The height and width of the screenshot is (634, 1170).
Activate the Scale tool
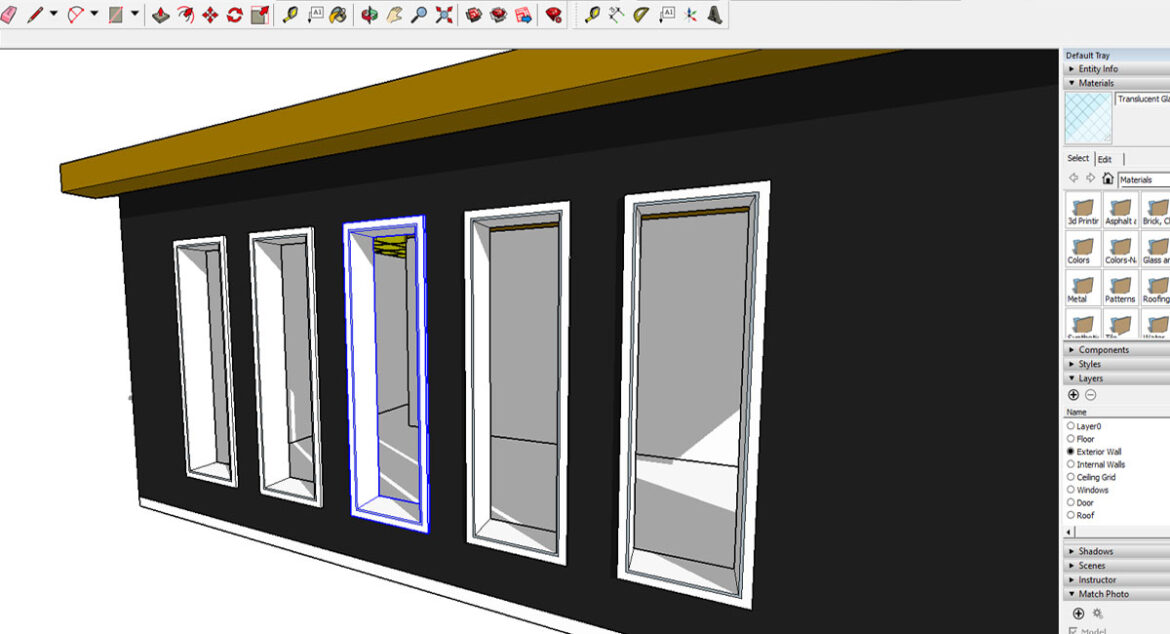tap(259, 14)
